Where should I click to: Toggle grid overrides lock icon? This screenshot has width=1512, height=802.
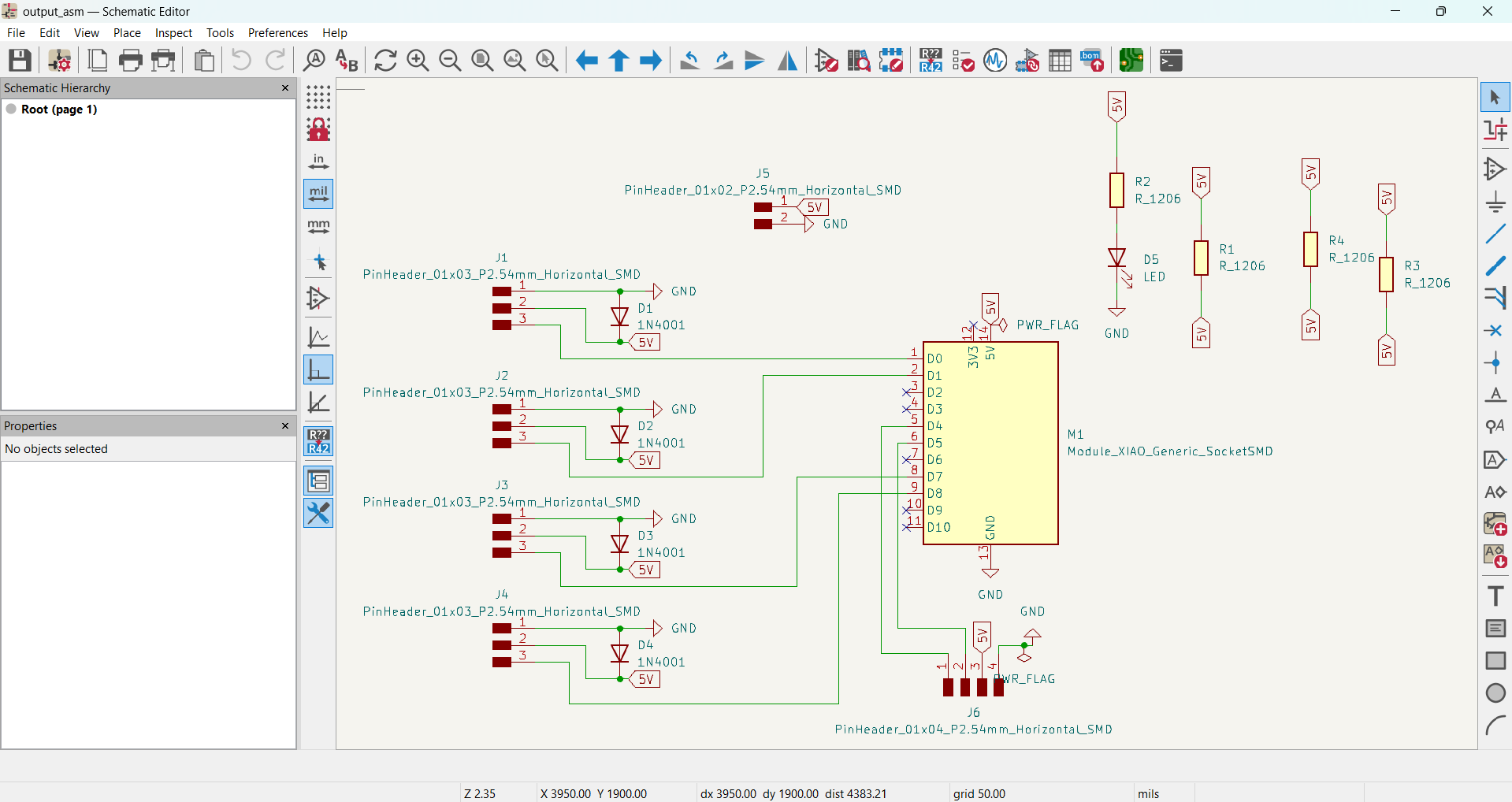point(318,129)
